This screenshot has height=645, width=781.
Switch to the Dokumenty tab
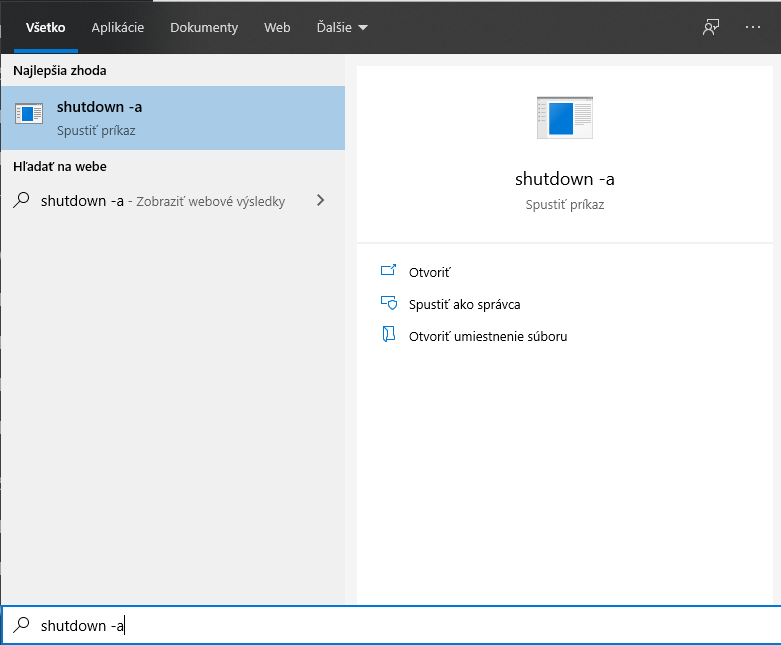[204, 27]
